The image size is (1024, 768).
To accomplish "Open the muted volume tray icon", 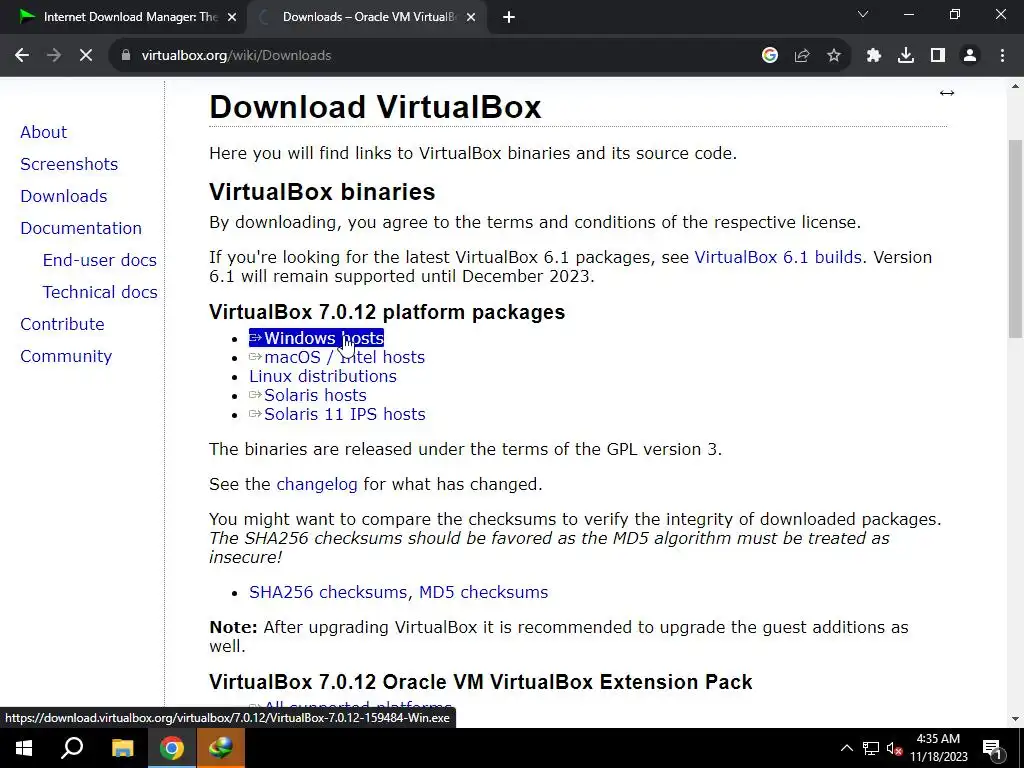I will coord(895,748).
